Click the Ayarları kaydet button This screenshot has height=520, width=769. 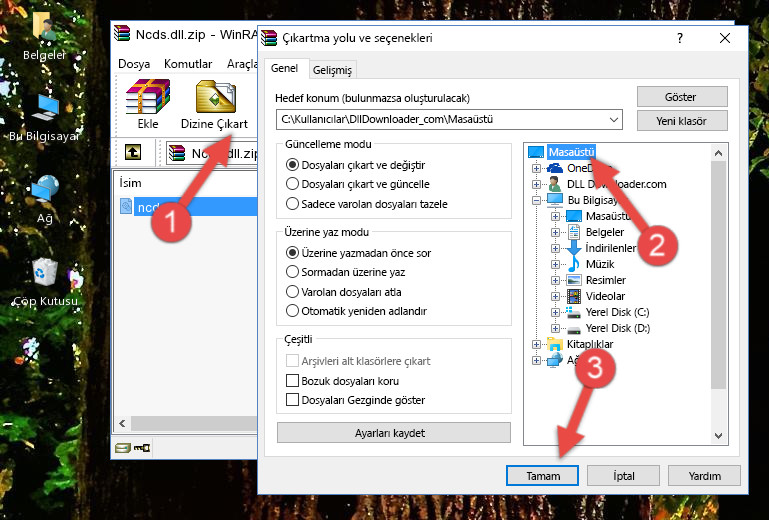[x=393, y=433]
